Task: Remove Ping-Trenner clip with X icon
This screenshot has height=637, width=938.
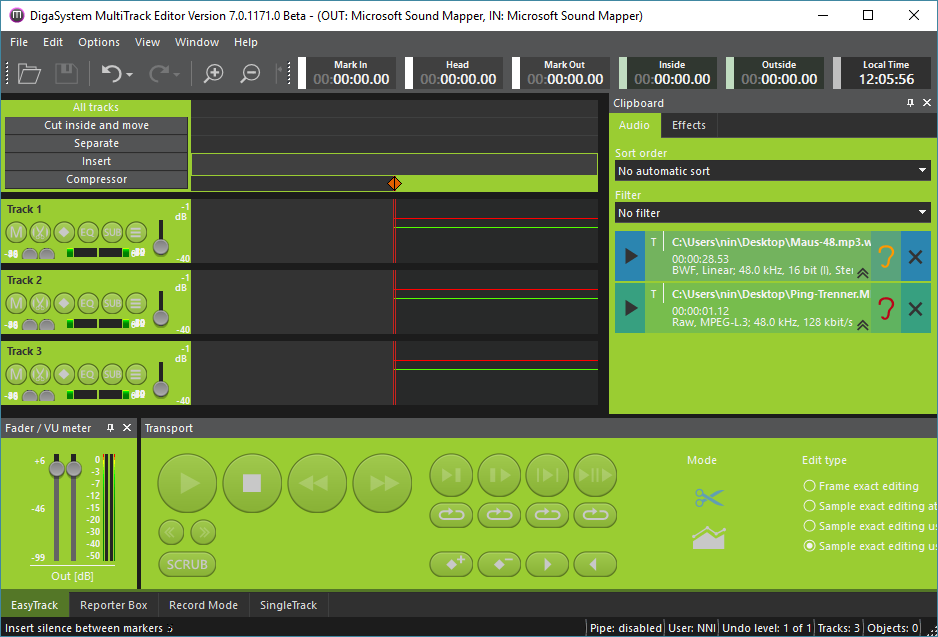Action: point(915,309)
